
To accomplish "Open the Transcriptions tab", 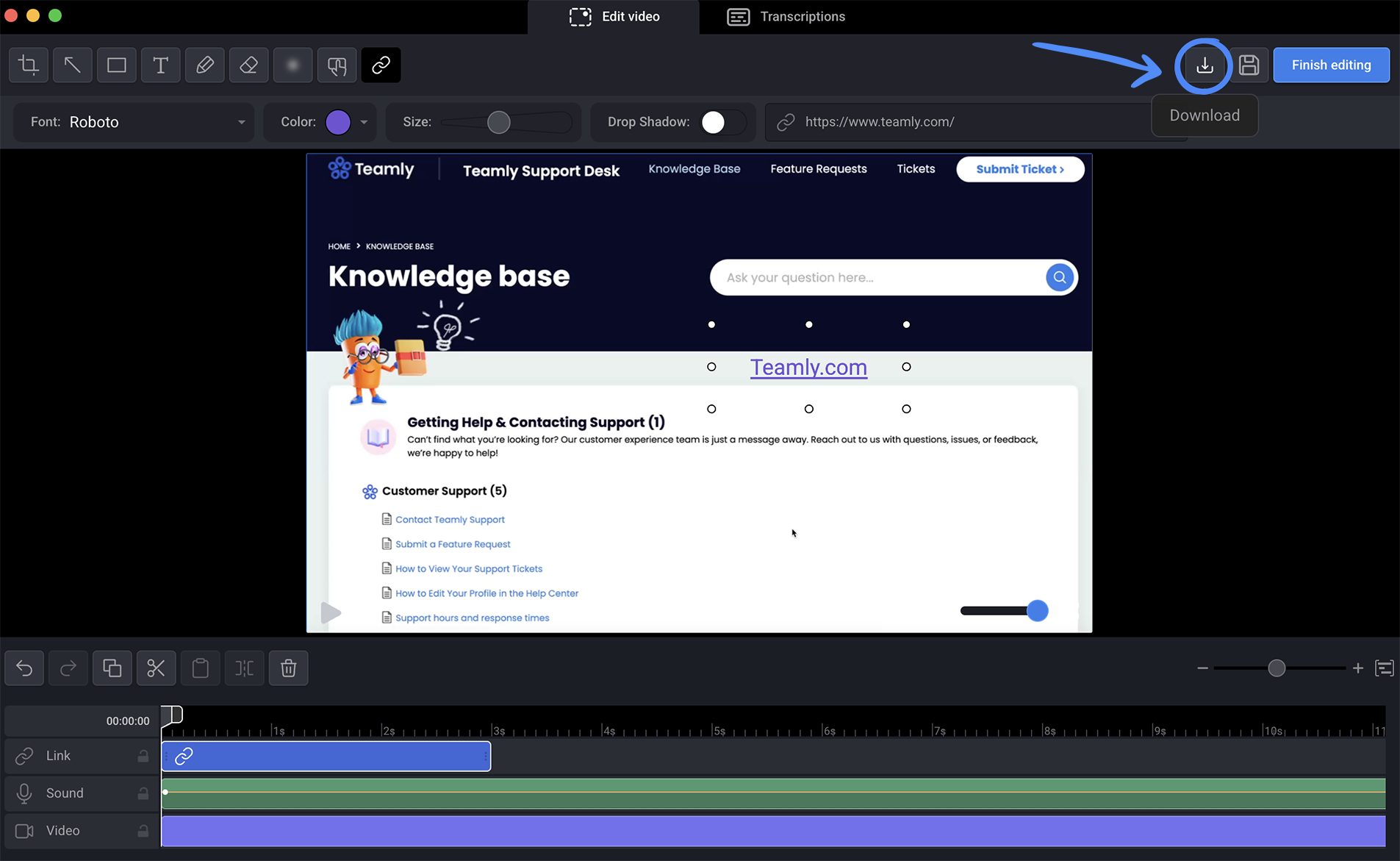I will click(x=786, y=17).
